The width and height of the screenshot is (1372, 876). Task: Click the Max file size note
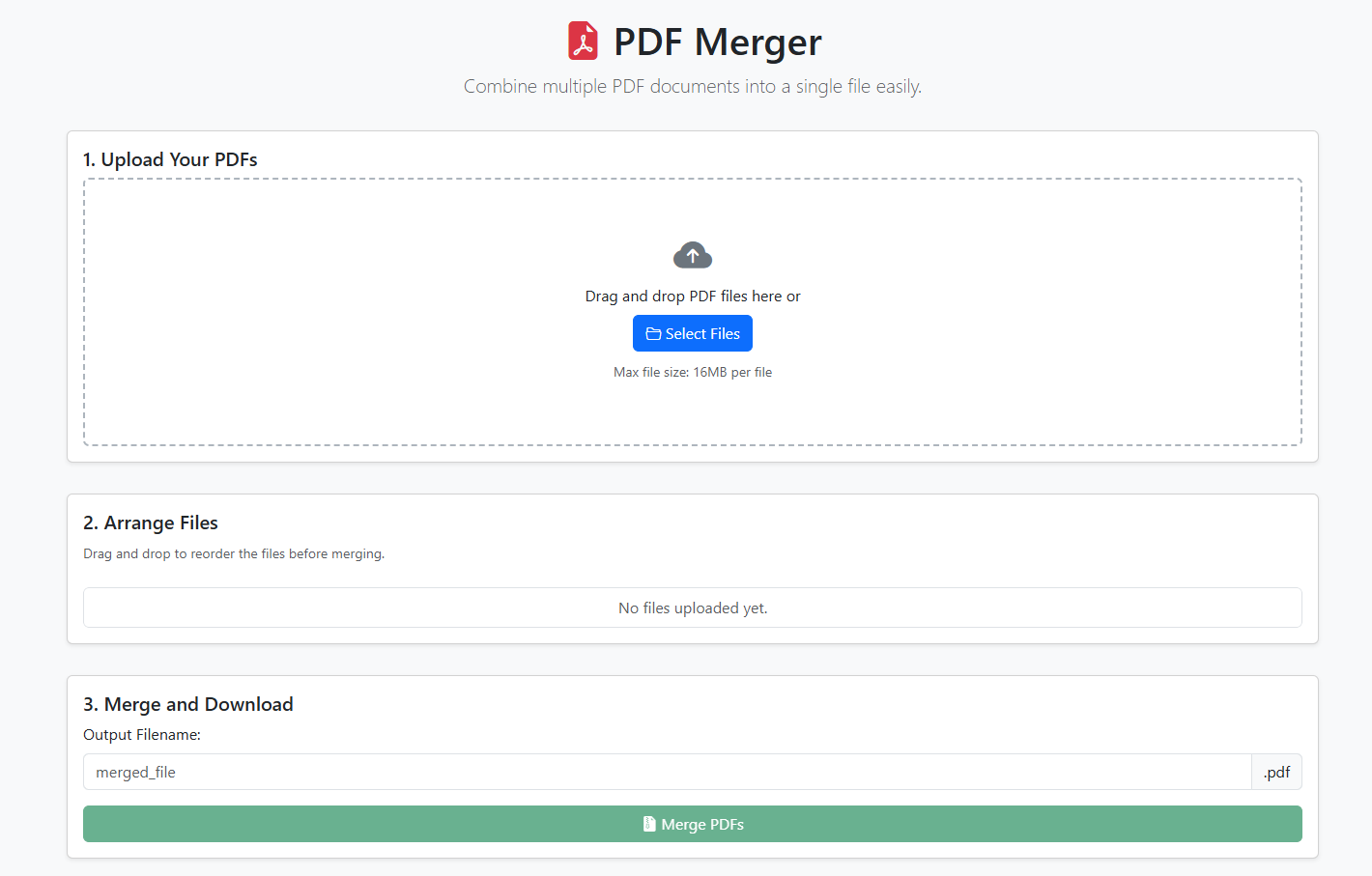[x=692, y=372]
